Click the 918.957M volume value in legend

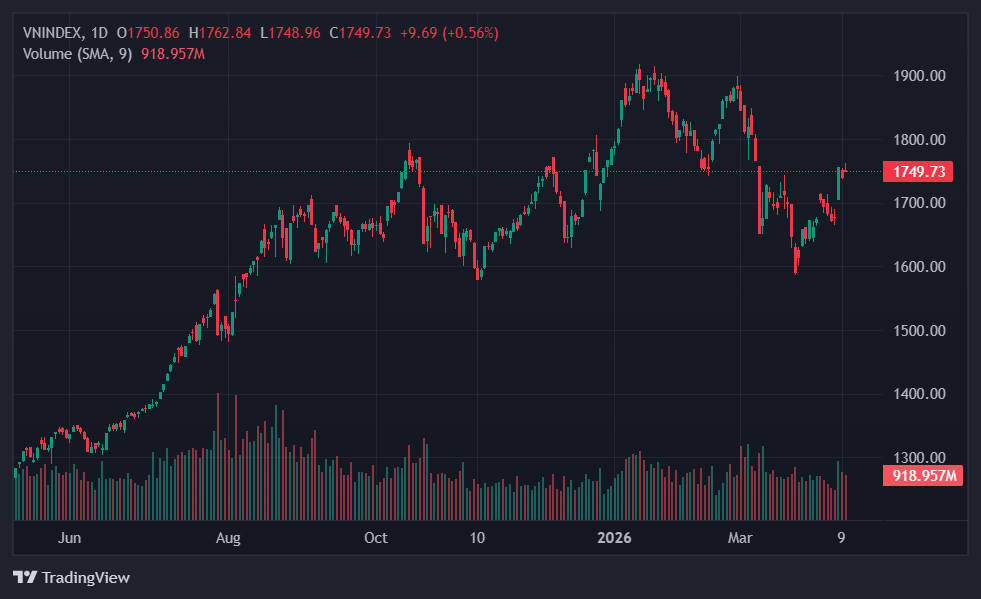(173, 53)
